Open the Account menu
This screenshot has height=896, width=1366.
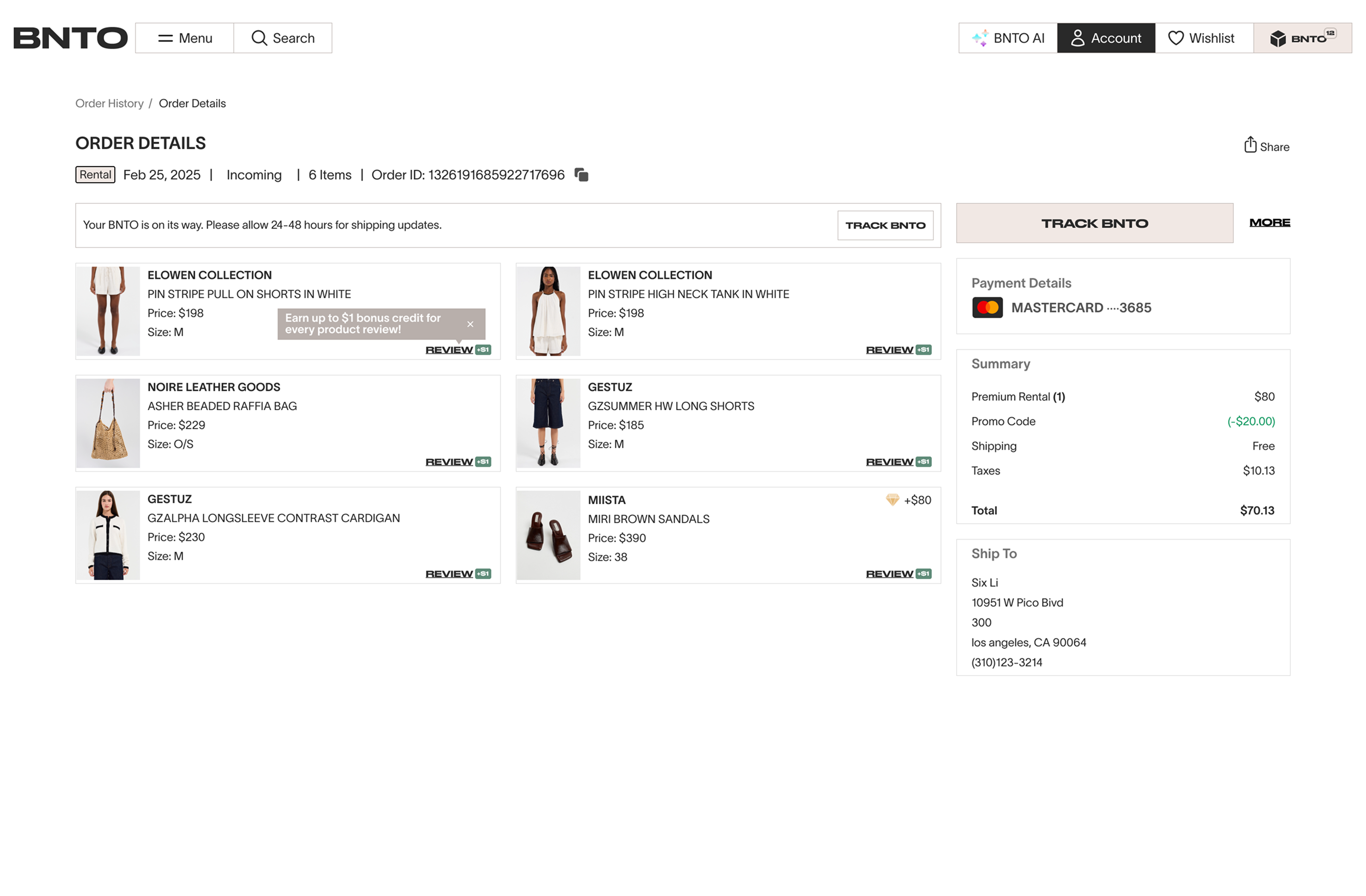1105,38
